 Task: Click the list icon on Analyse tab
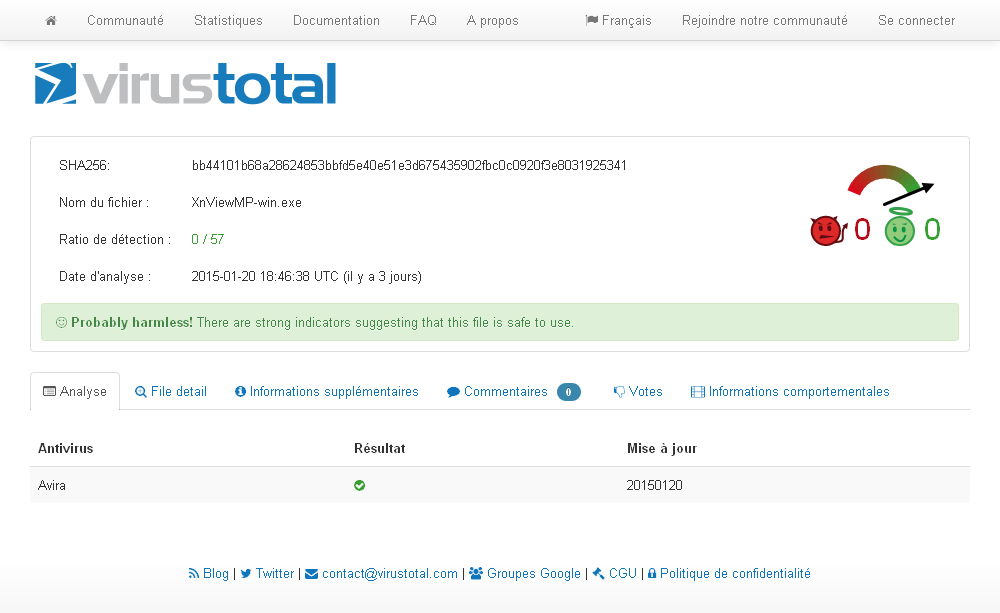[49, 391]
